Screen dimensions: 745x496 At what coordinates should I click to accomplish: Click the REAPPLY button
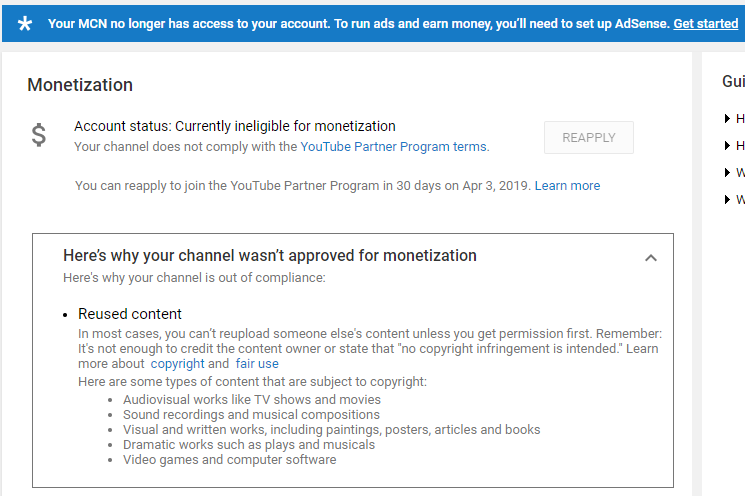click(x=589, y=137)
